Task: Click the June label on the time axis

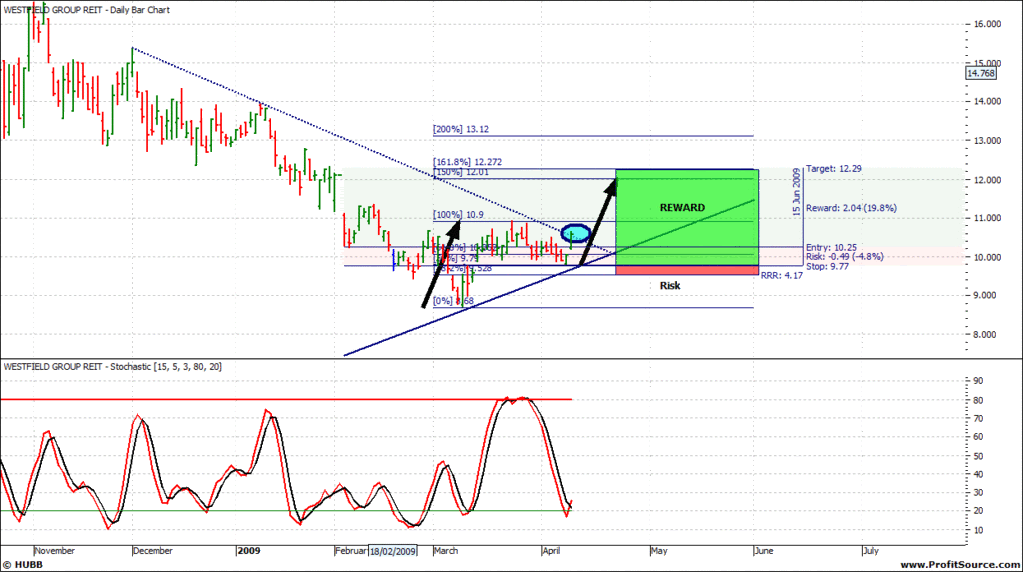Action: tap(763, 550)
